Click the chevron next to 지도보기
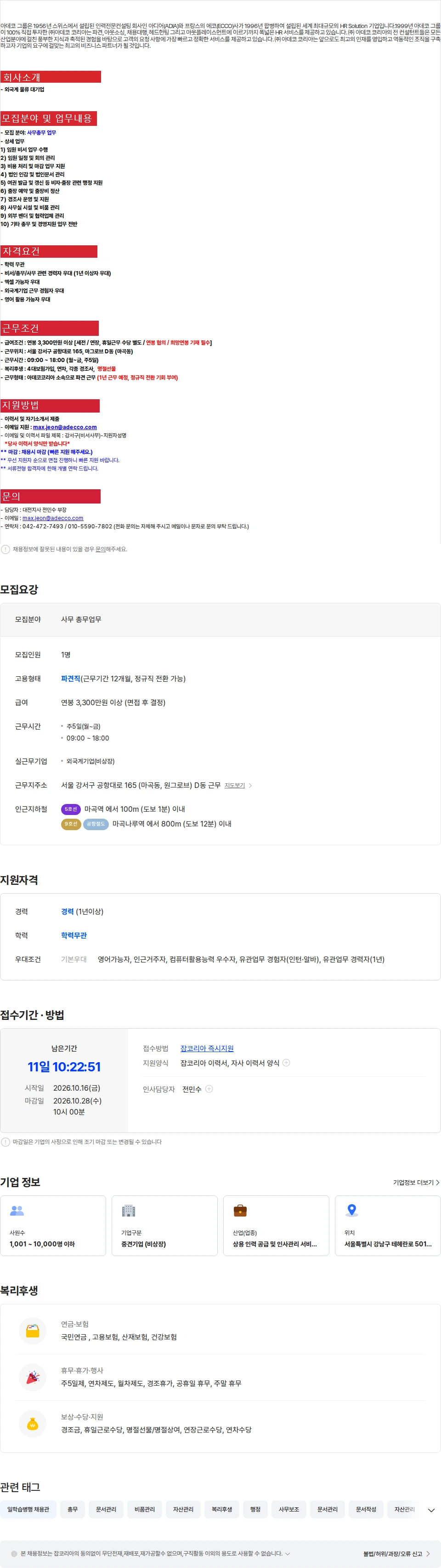 (250, 785)
